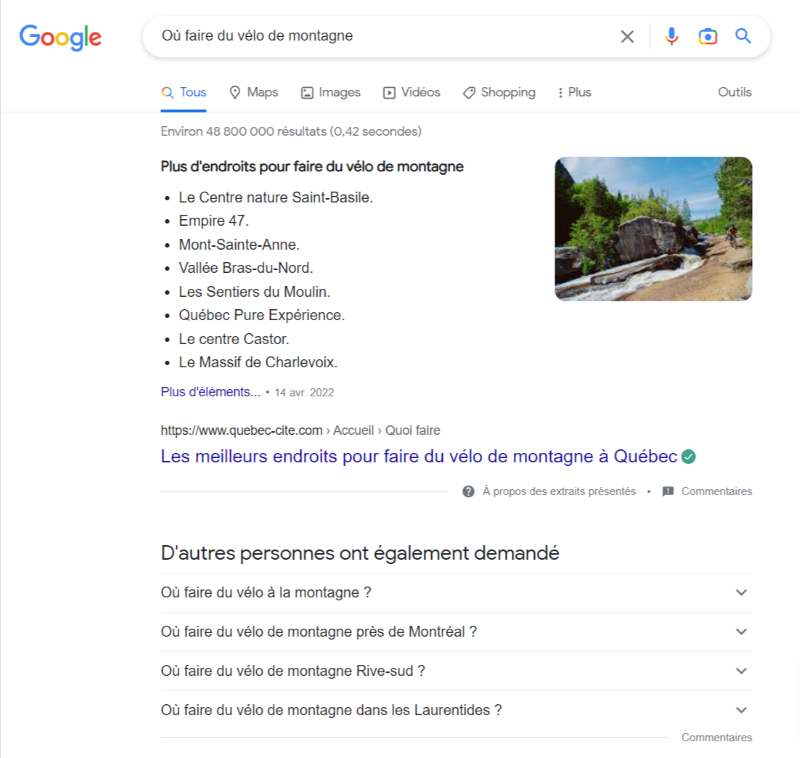Image resolution: width=800 pixels, height=758 pixels.
Task: Expand the Rive-sud mountain biking question
Action: [456, 671]
